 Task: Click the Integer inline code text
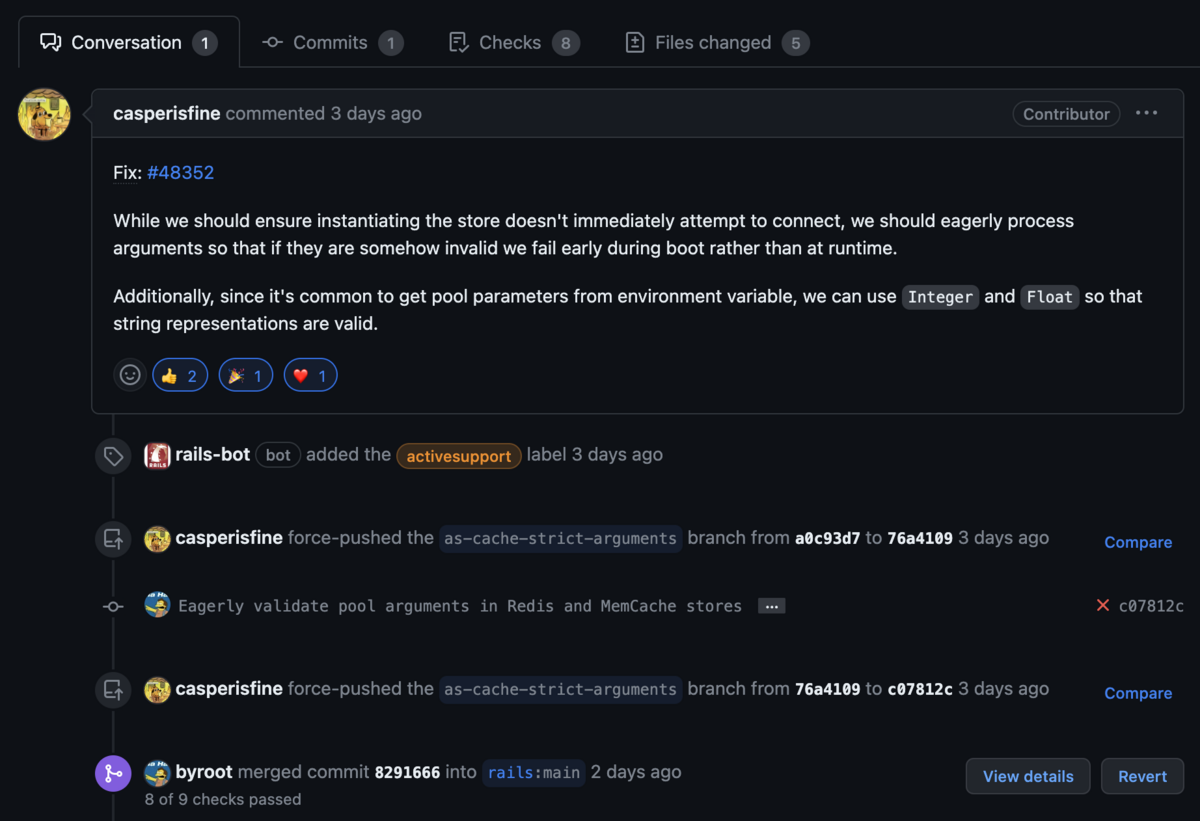click(940, 297)
